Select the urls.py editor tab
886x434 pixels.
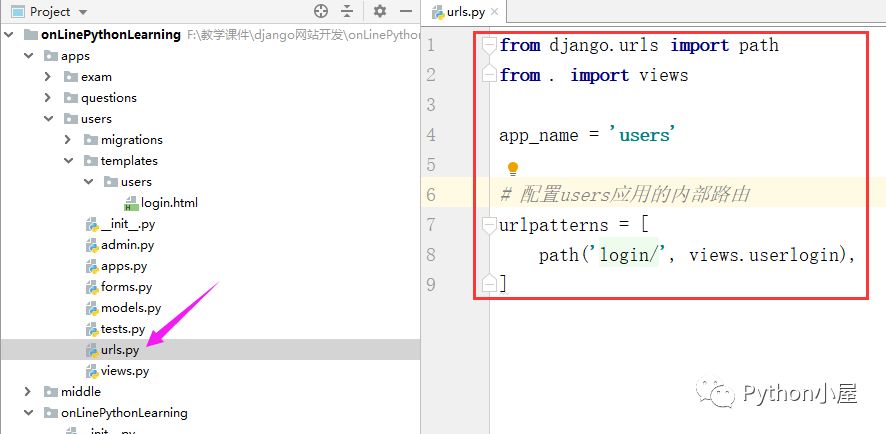pos(465,12)
